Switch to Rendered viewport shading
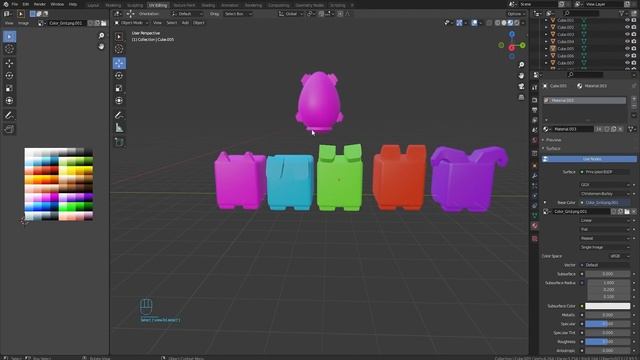The width and height of the screenshot is (640, 360). click(x=516, y=23)
